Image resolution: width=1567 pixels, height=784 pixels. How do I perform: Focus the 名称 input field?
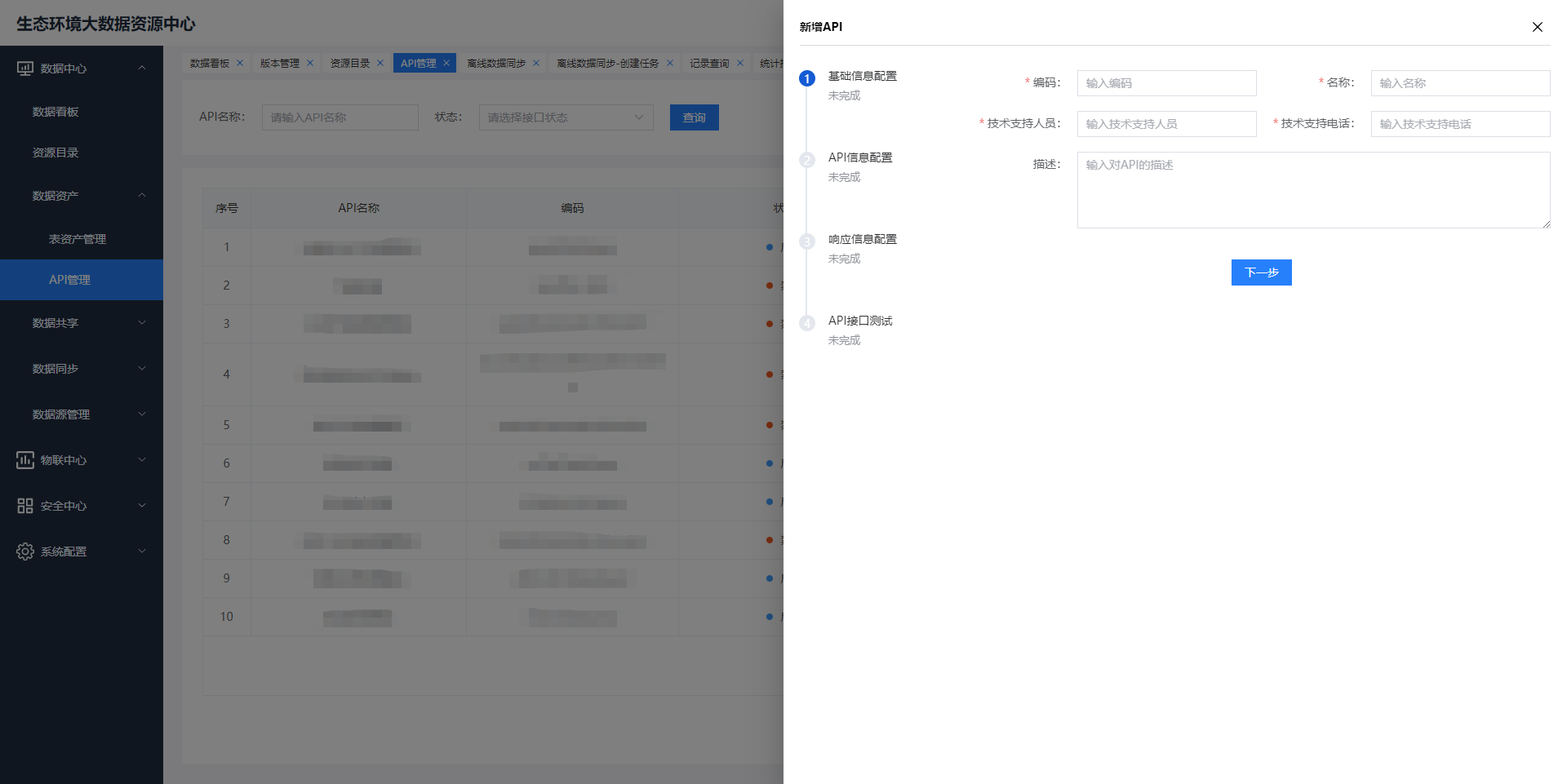click(1461, 83)
